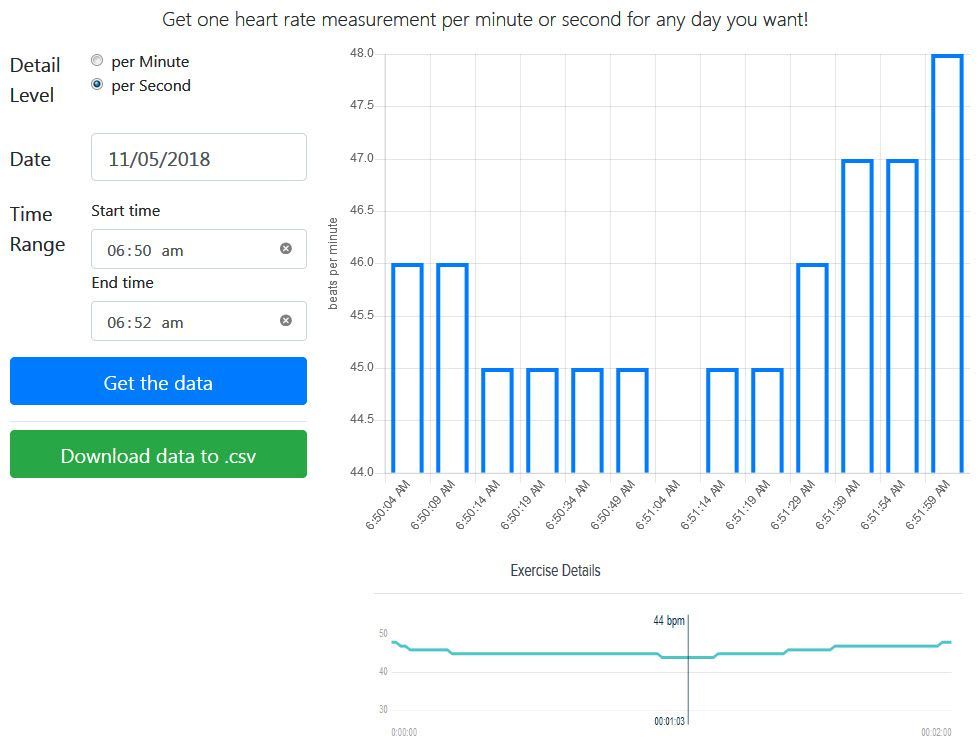Click the '6:51:04 AM' axis label
Screen dimensions: 980x747
click(x=658, y=505)
